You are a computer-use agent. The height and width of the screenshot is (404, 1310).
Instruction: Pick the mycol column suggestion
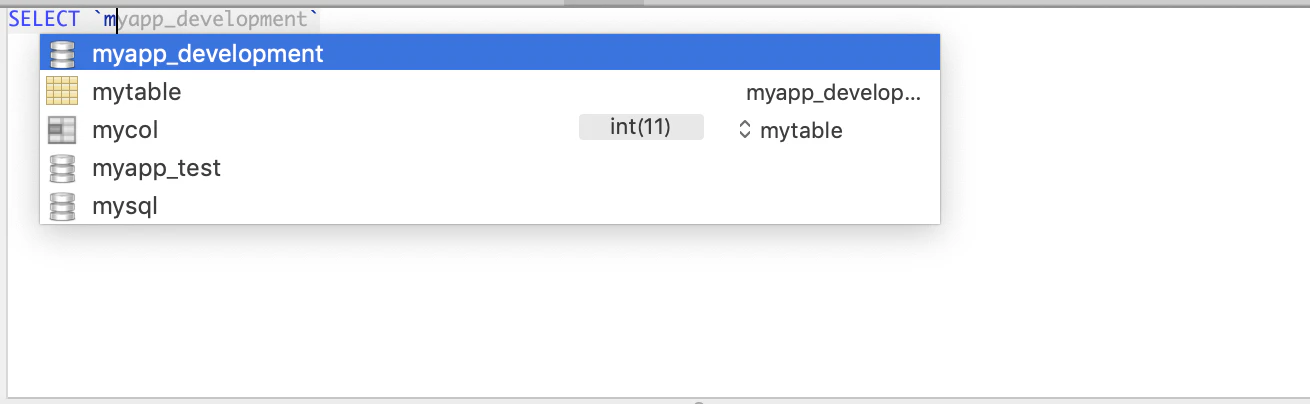pos(125,130)
